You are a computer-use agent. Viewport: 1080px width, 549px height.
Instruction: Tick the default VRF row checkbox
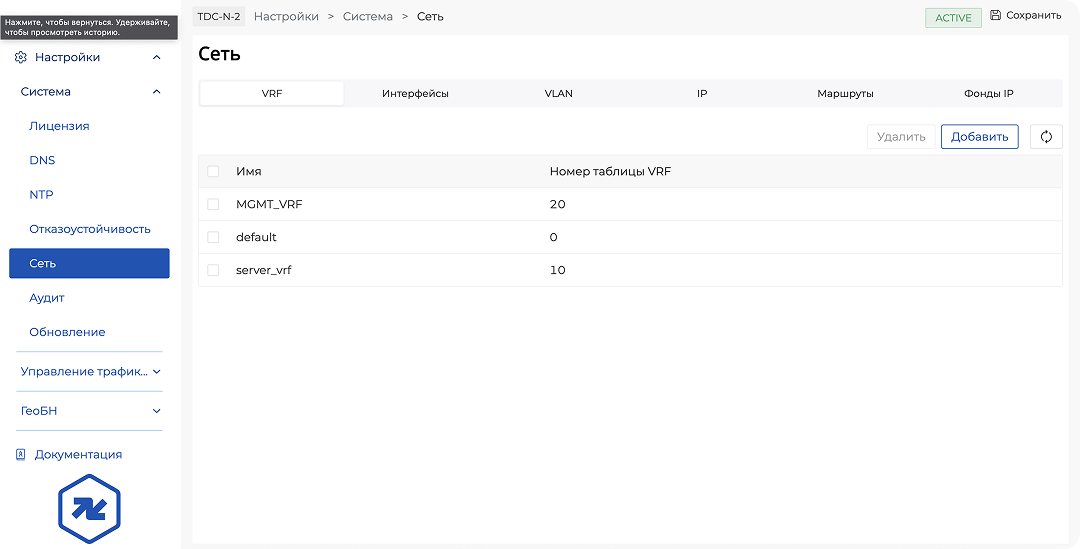point(213,237)
